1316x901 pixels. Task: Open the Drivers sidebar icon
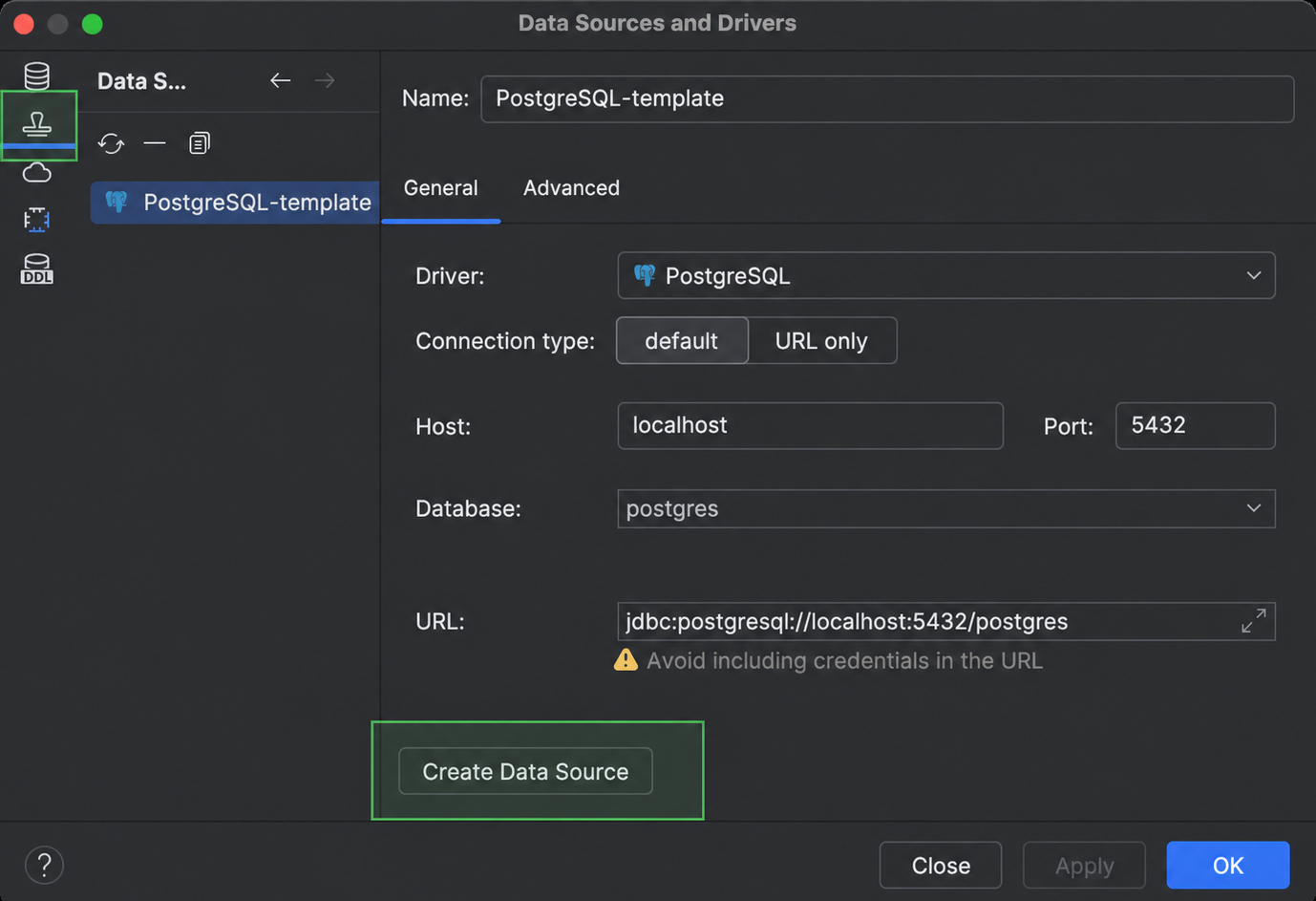(x=37, y=220)
